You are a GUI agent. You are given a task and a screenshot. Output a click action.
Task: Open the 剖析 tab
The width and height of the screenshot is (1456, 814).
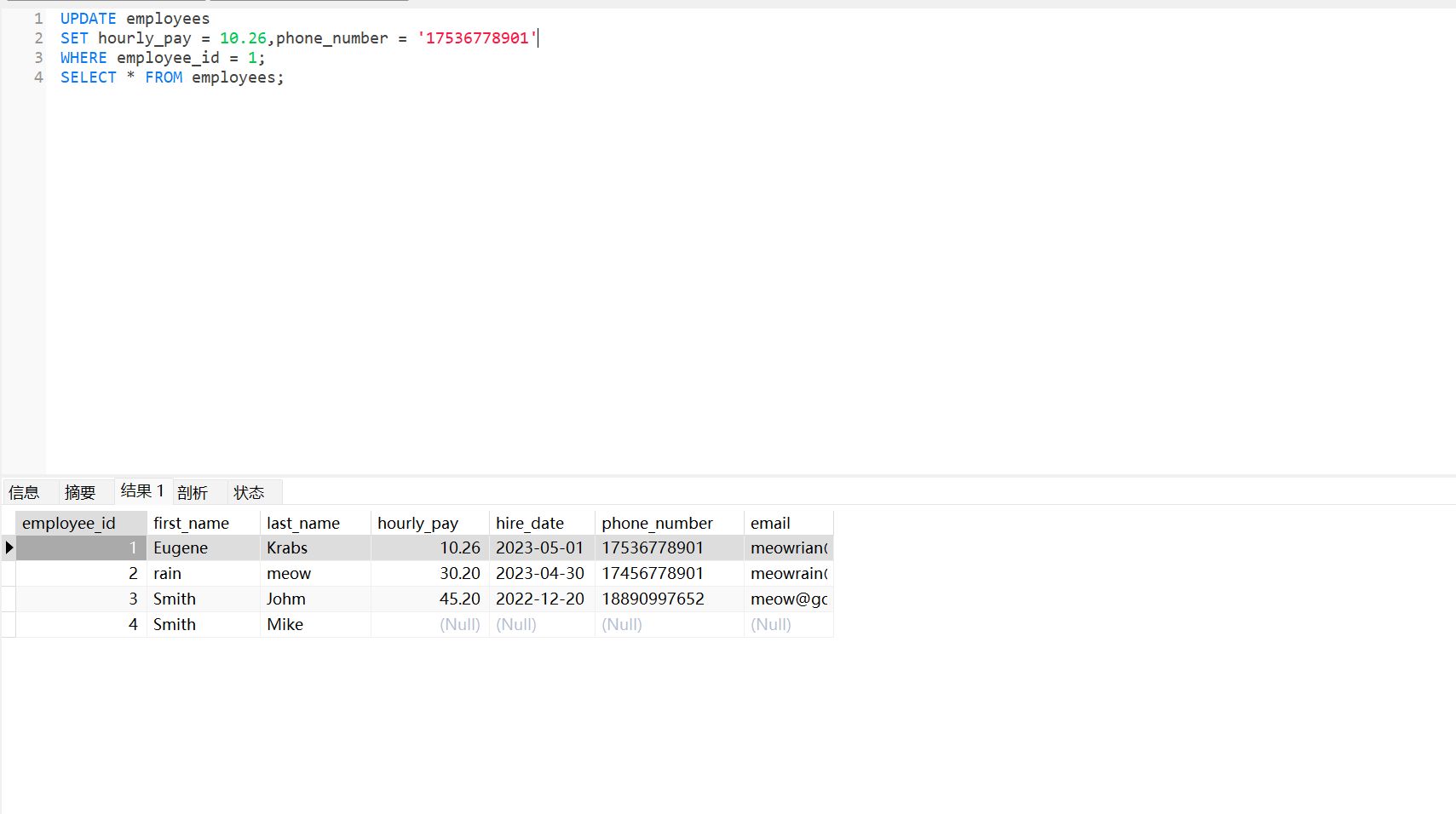coord(193,492)
